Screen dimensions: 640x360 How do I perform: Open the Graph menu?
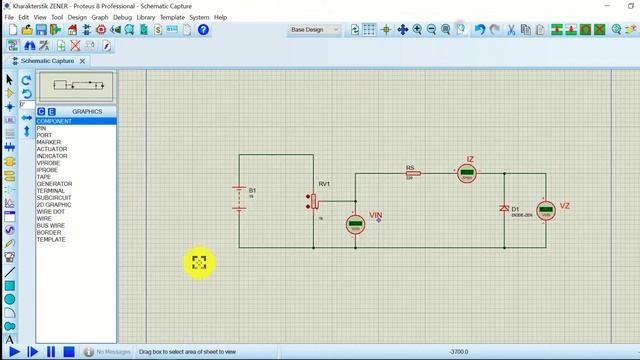pos(100,17)
